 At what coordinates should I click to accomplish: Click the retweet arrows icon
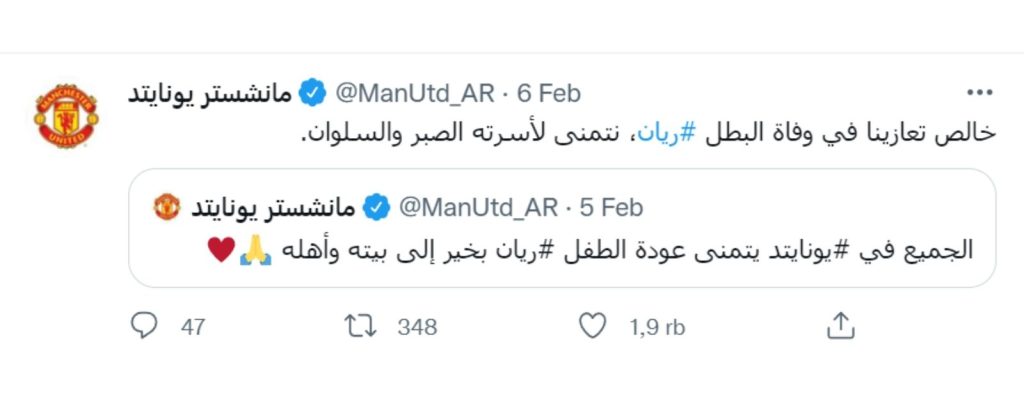360,325
